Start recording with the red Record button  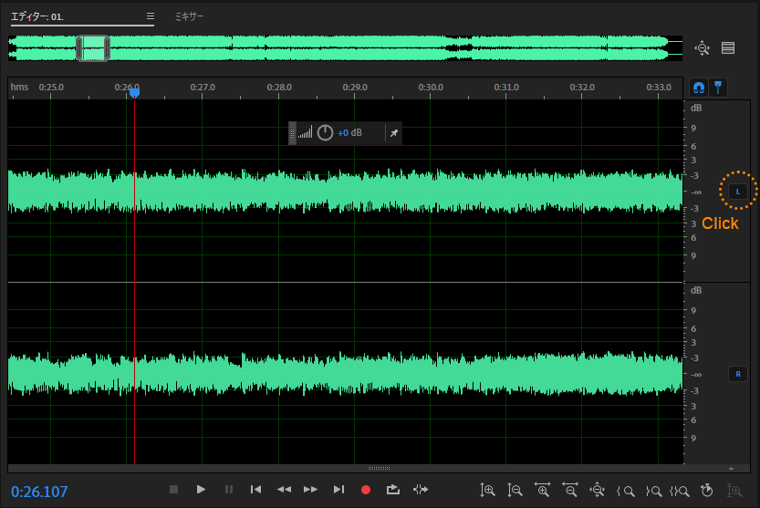(x=366, y=490)
